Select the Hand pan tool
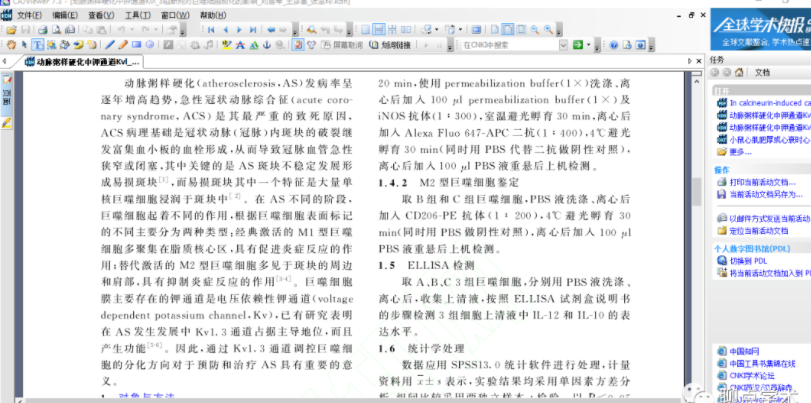The height and width of the screenshot is (403, 811). click(11, 45)
